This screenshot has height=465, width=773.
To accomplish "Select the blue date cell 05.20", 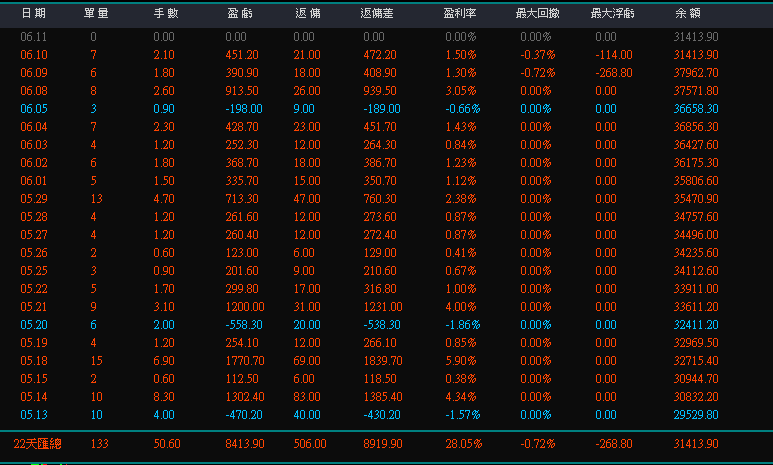I will tap(34, 325).
